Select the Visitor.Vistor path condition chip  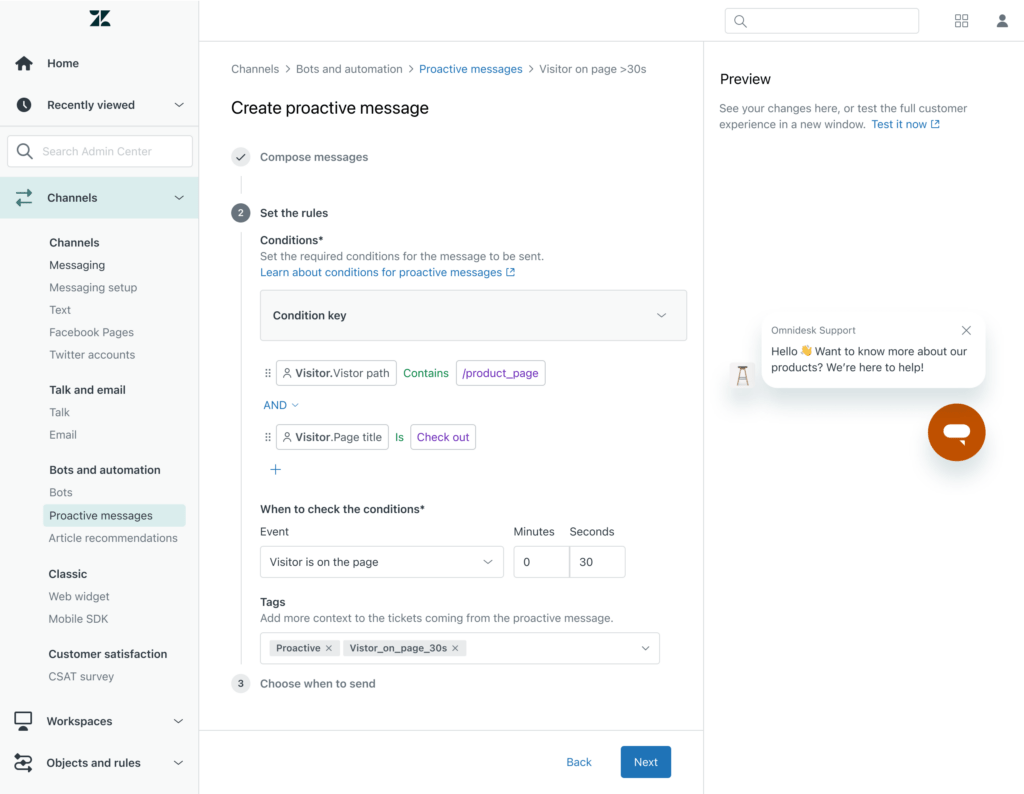coord(336,373)
